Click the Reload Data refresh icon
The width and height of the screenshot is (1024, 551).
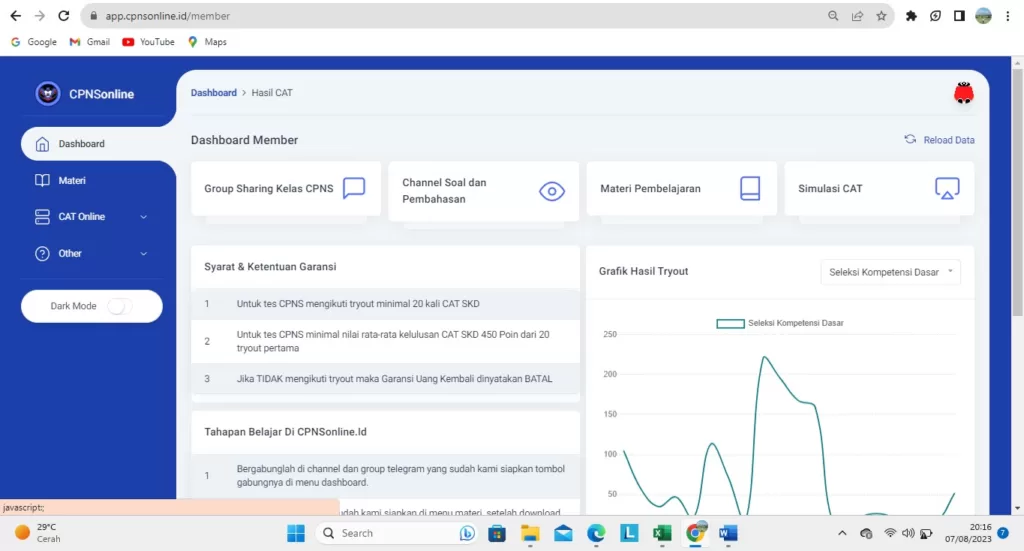click(x=910, y=140)
